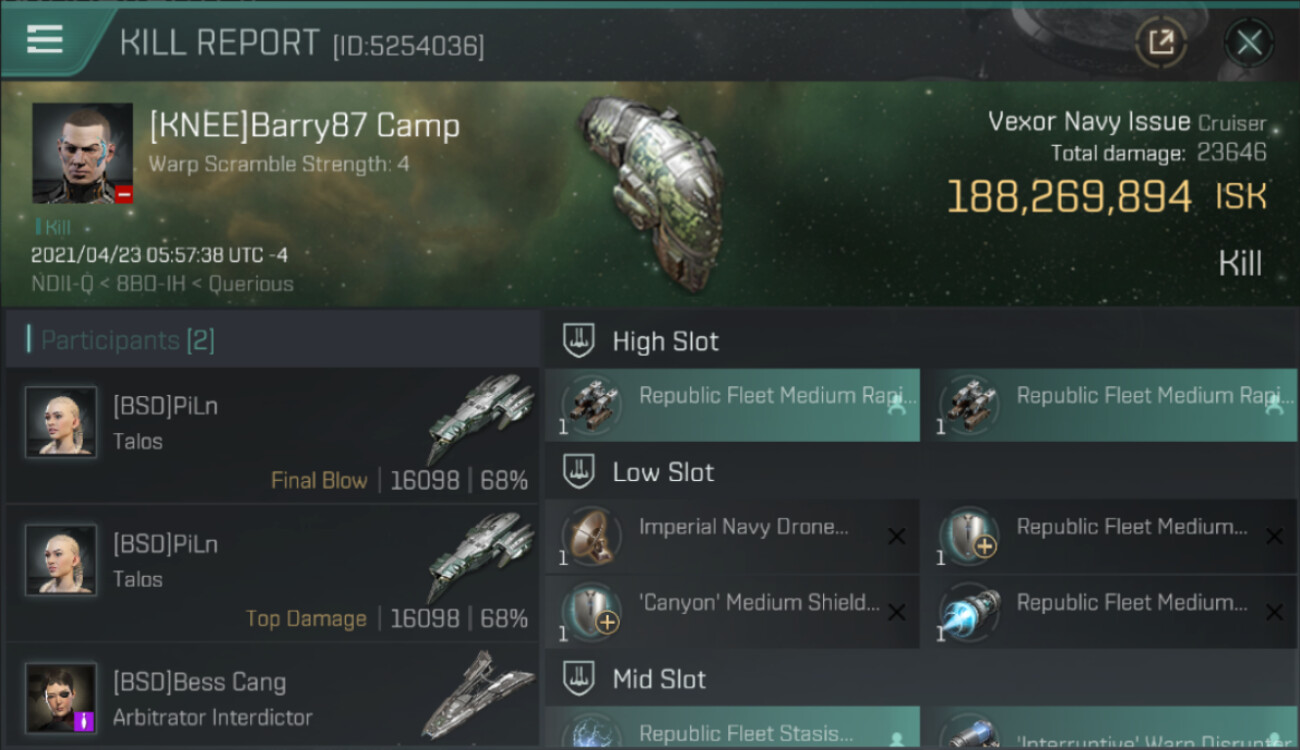Click X mark beside Imperial Navy Drone

896,537
